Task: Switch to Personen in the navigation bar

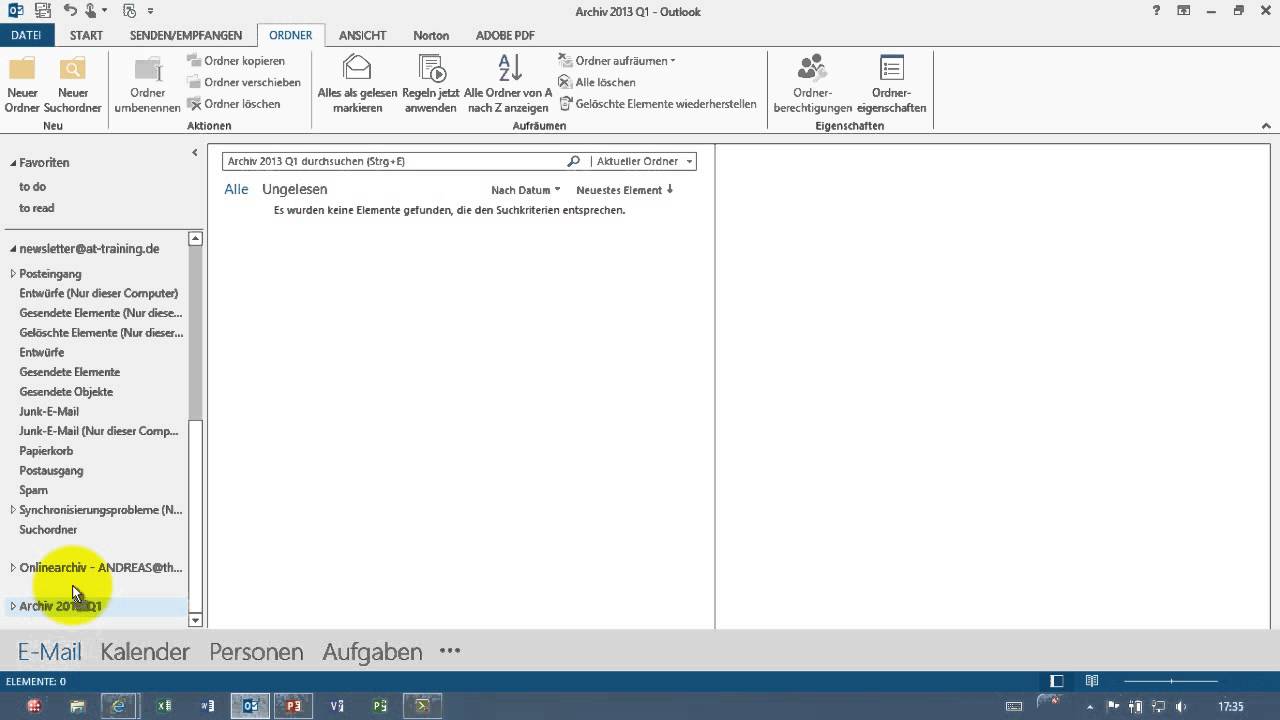Action: point(256,652)
